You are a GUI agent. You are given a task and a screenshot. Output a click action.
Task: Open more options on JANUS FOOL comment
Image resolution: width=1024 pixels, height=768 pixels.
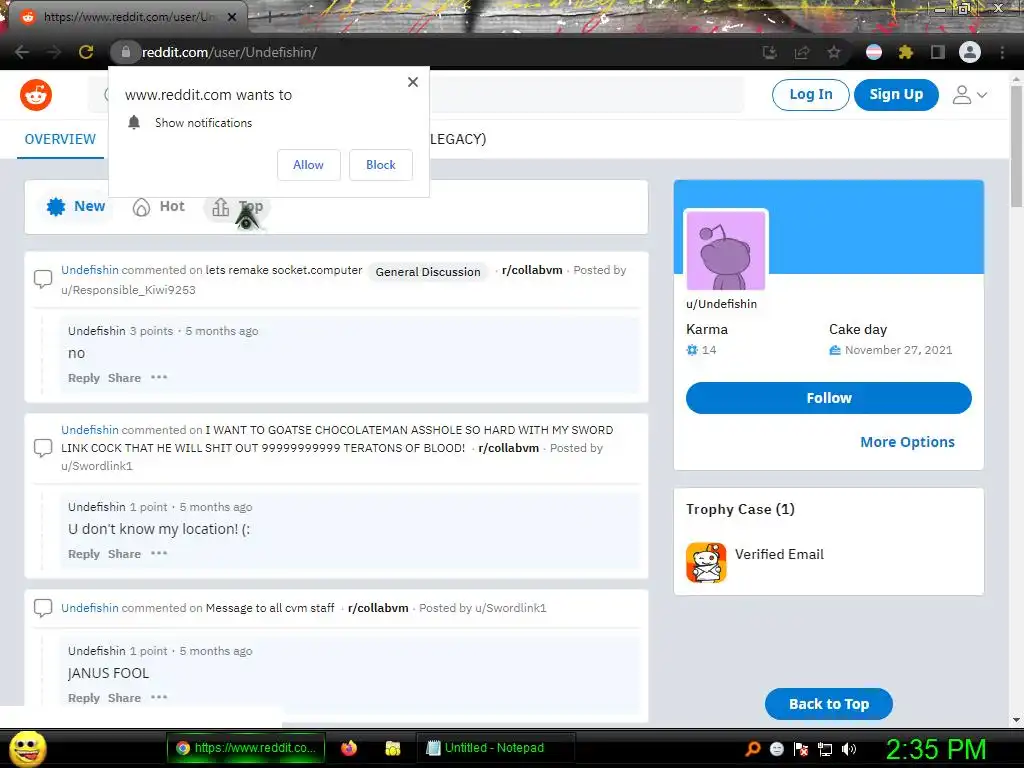(159, 697)
